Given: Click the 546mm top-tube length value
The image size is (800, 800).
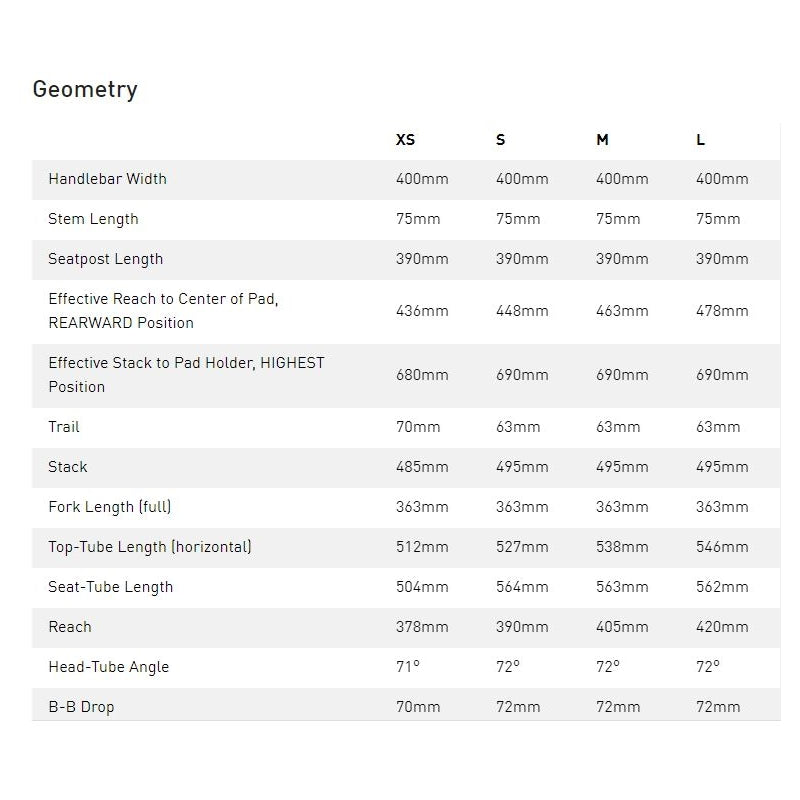Looking at the screenshot, I should click(x=722, y=547).
